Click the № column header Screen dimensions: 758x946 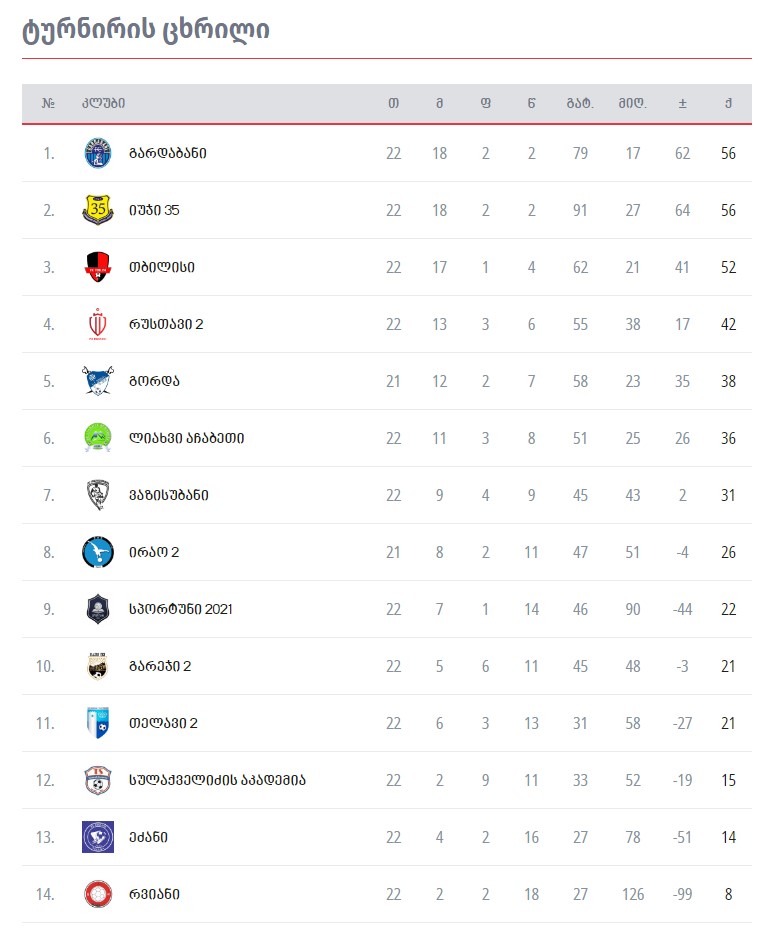(x=48, y=103)
